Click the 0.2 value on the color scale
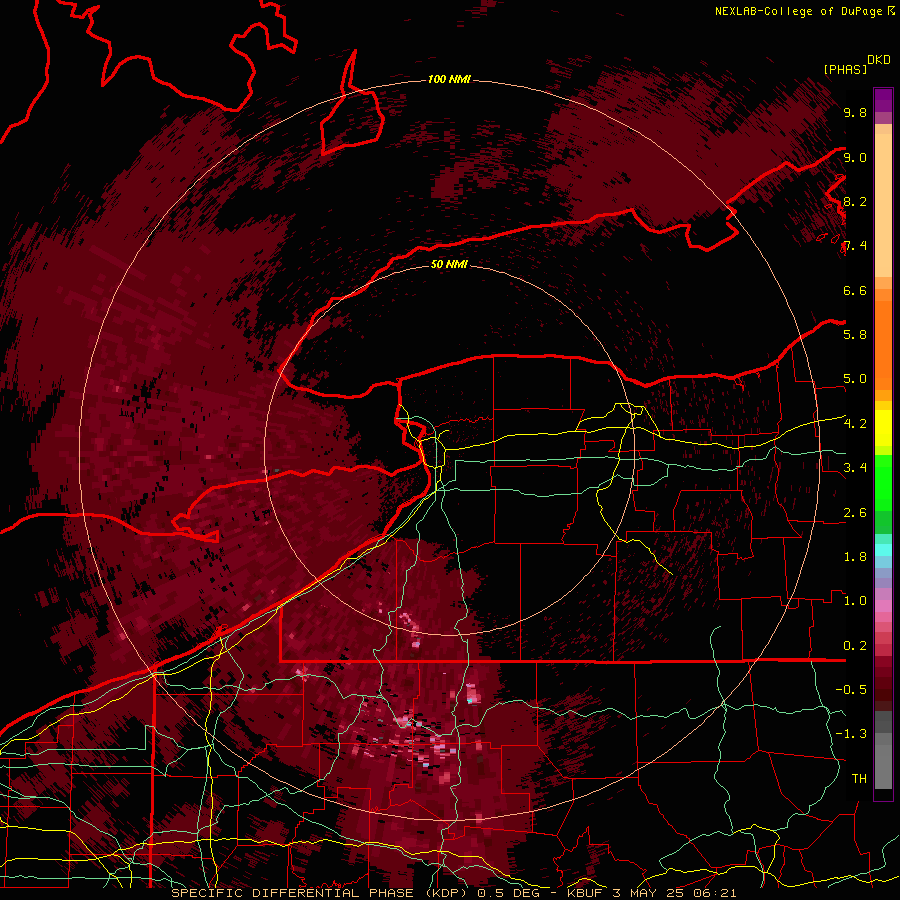This screenshot has height=900, width=900. click(x=855, y=645)
